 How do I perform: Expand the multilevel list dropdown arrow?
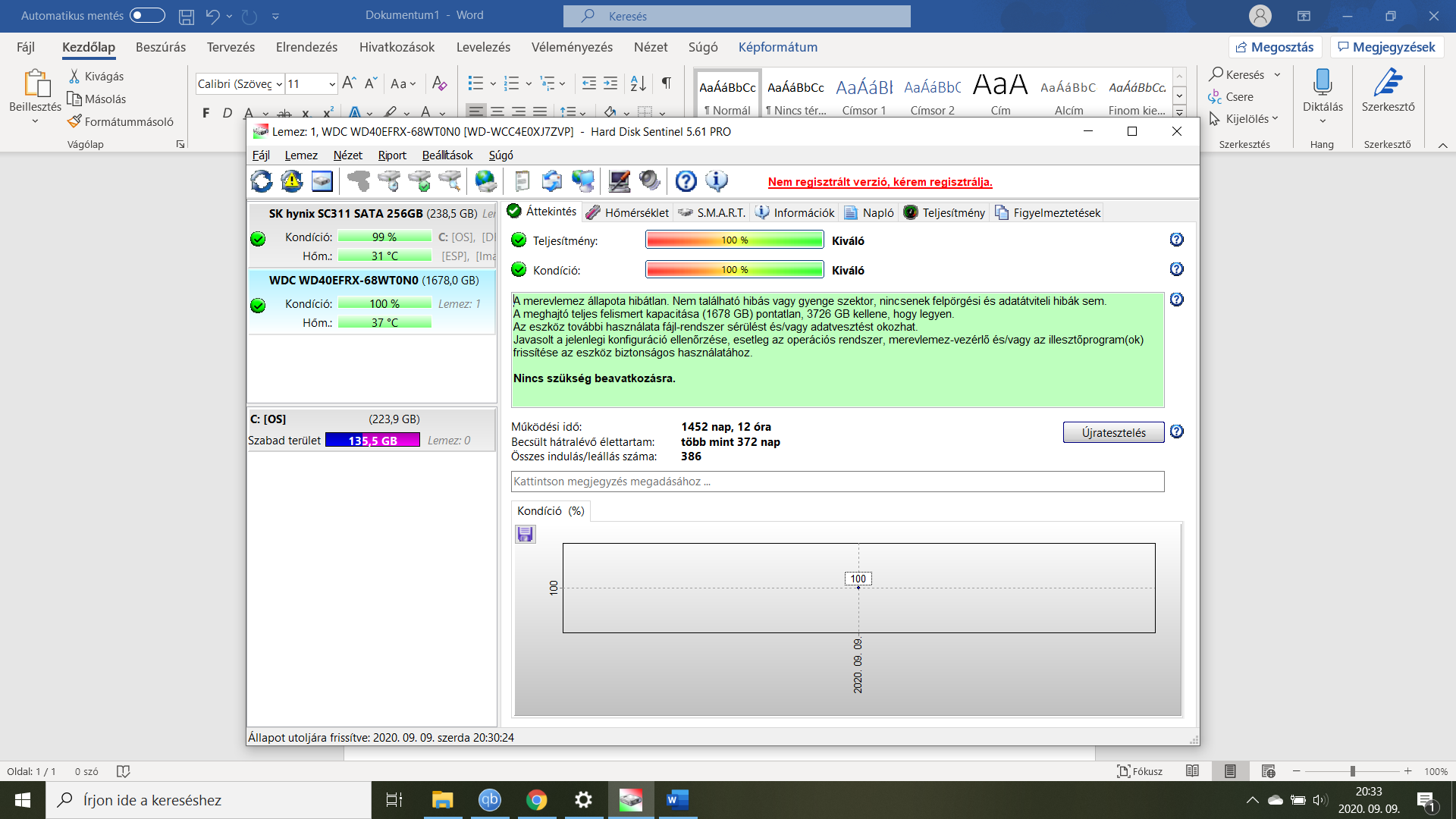coord(563,84)
